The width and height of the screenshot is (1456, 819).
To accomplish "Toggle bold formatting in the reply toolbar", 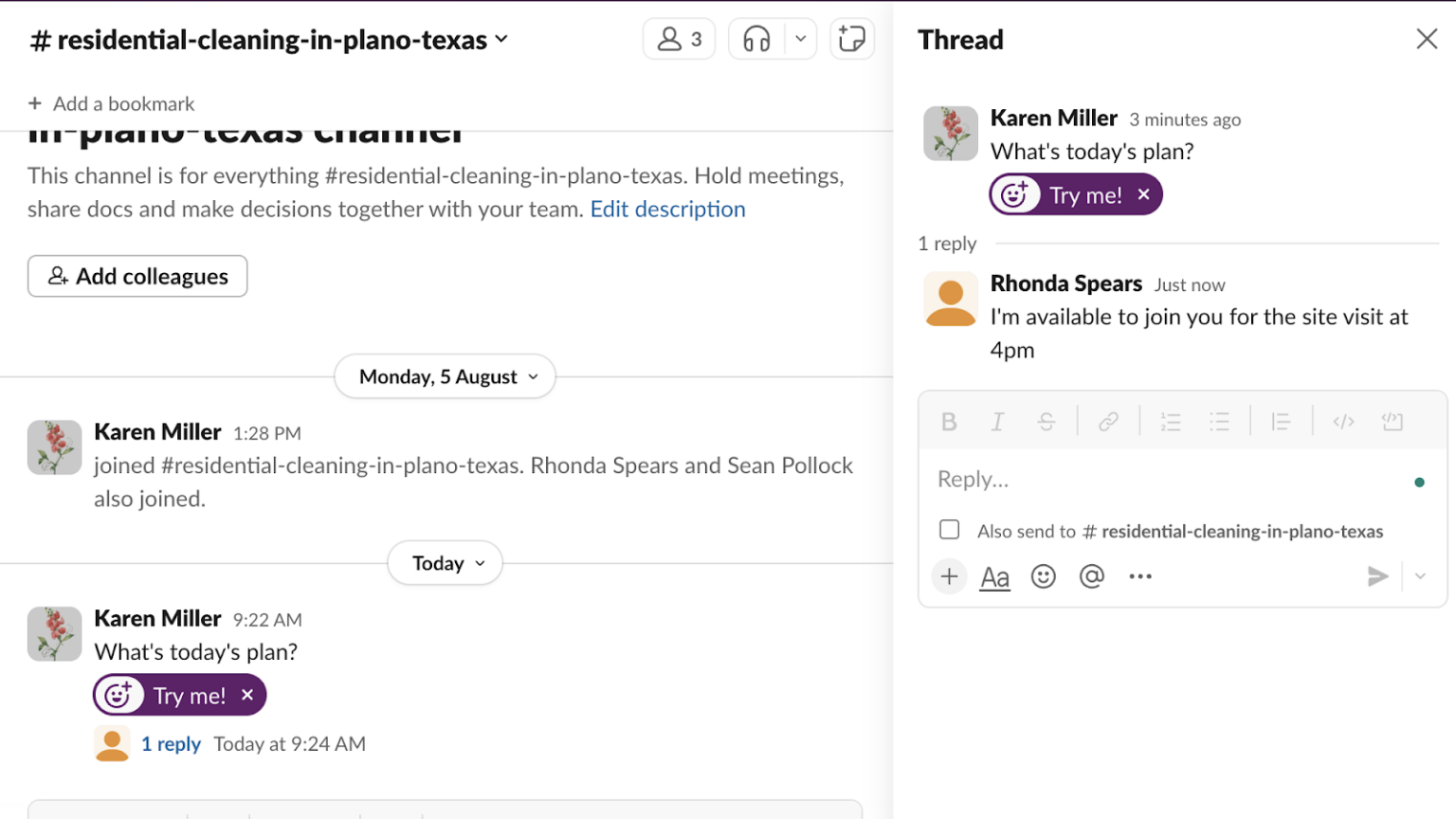I will [x=948, y=422].
